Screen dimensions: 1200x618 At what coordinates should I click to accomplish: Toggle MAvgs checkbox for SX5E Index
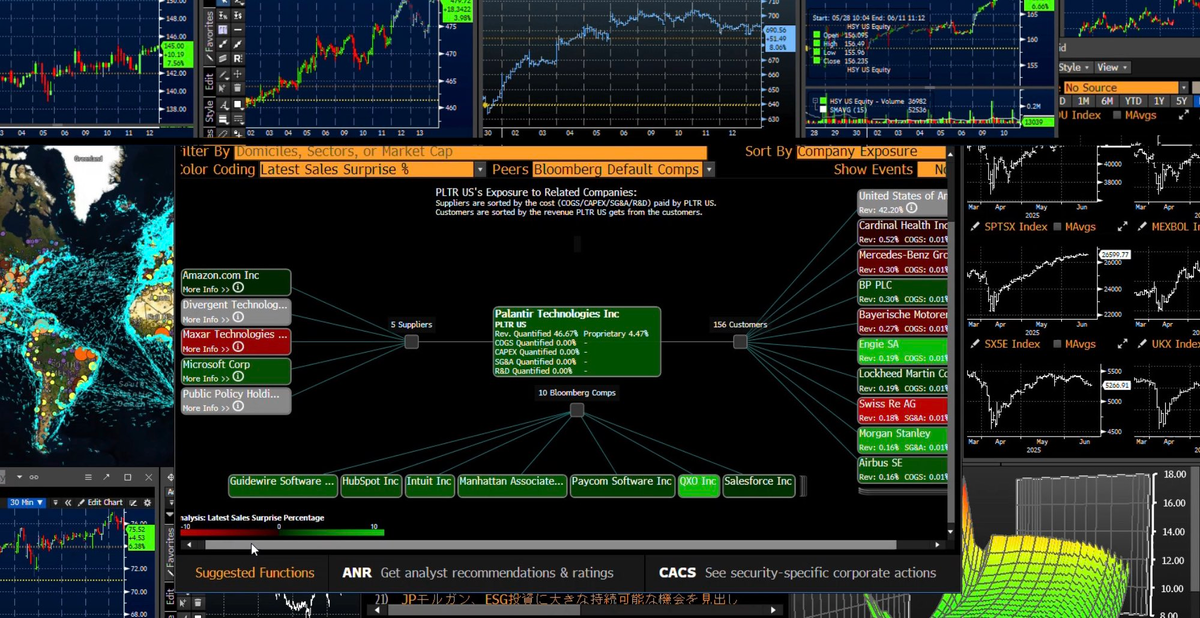click(x=1057, y=344)
